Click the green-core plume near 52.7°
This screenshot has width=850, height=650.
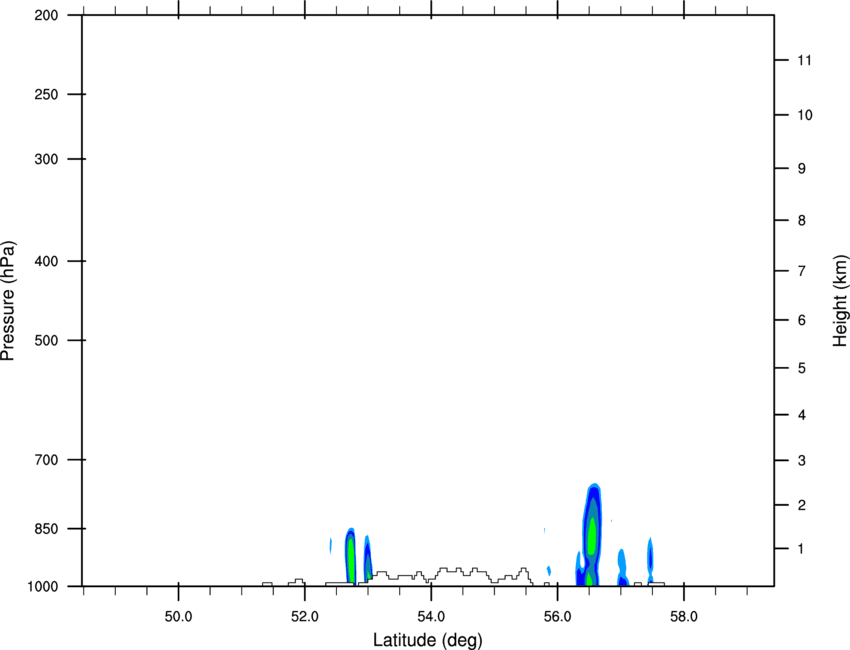click(x=350, y=556)
